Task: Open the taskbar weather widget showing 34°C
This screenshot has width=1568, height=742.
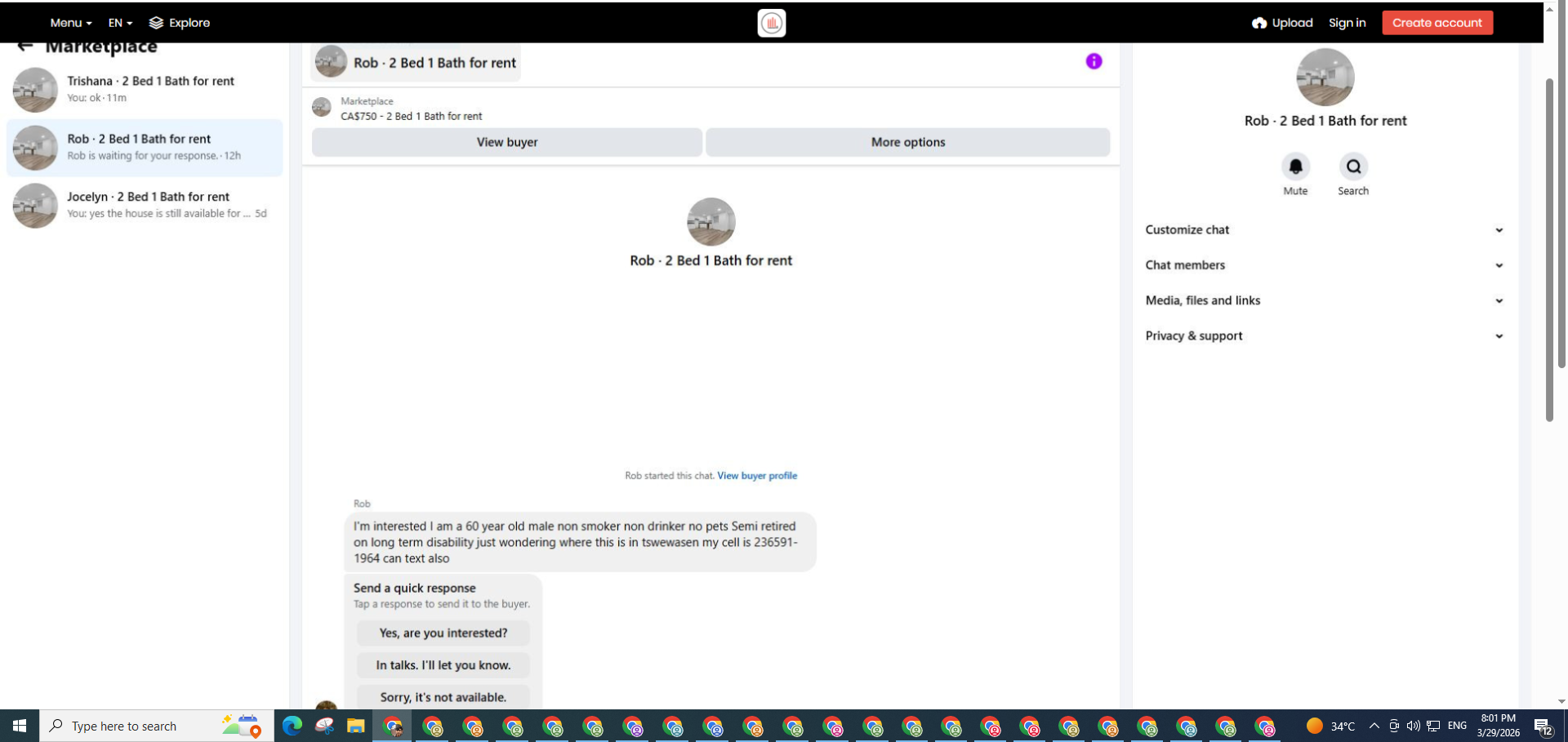Action: coord(1330,726)
